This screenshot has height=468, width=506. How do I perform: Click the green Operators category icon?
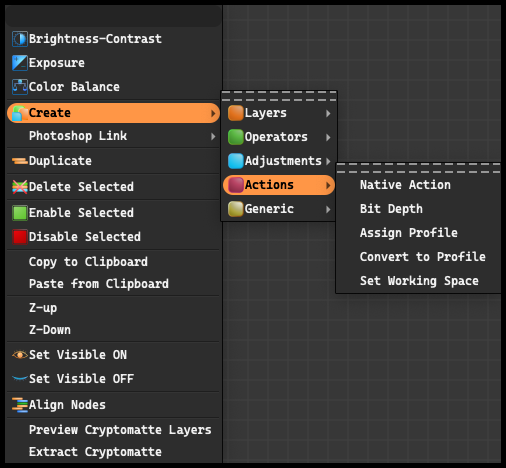tap(236, 137)
